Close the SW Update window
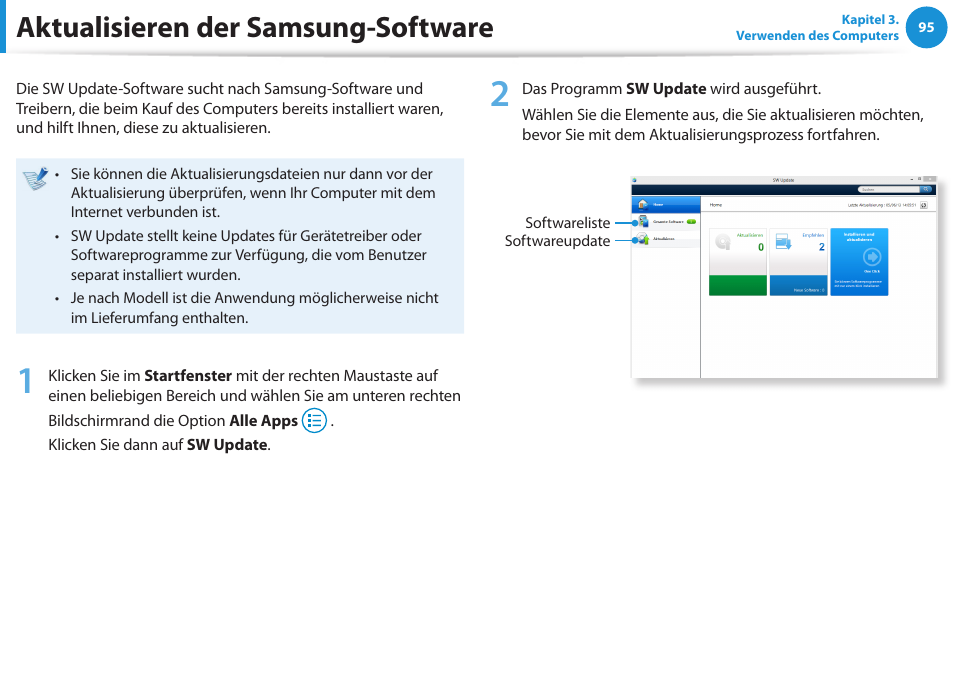 pos(930,179)
